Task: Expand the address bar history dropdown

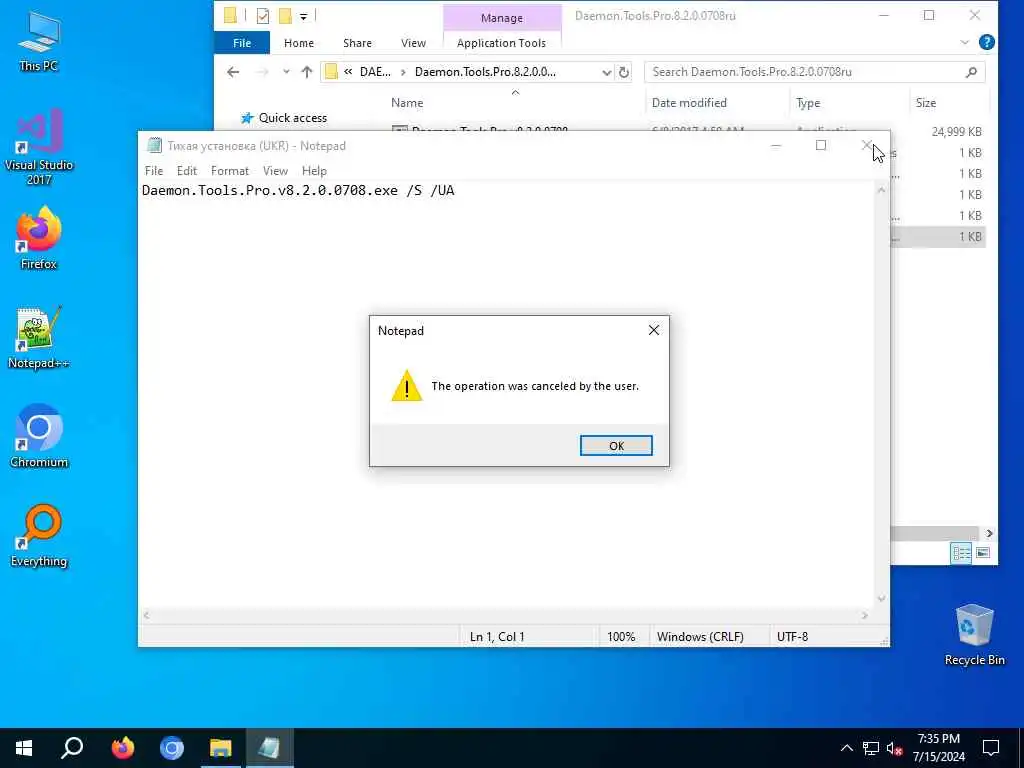Action: pos(607,72)
